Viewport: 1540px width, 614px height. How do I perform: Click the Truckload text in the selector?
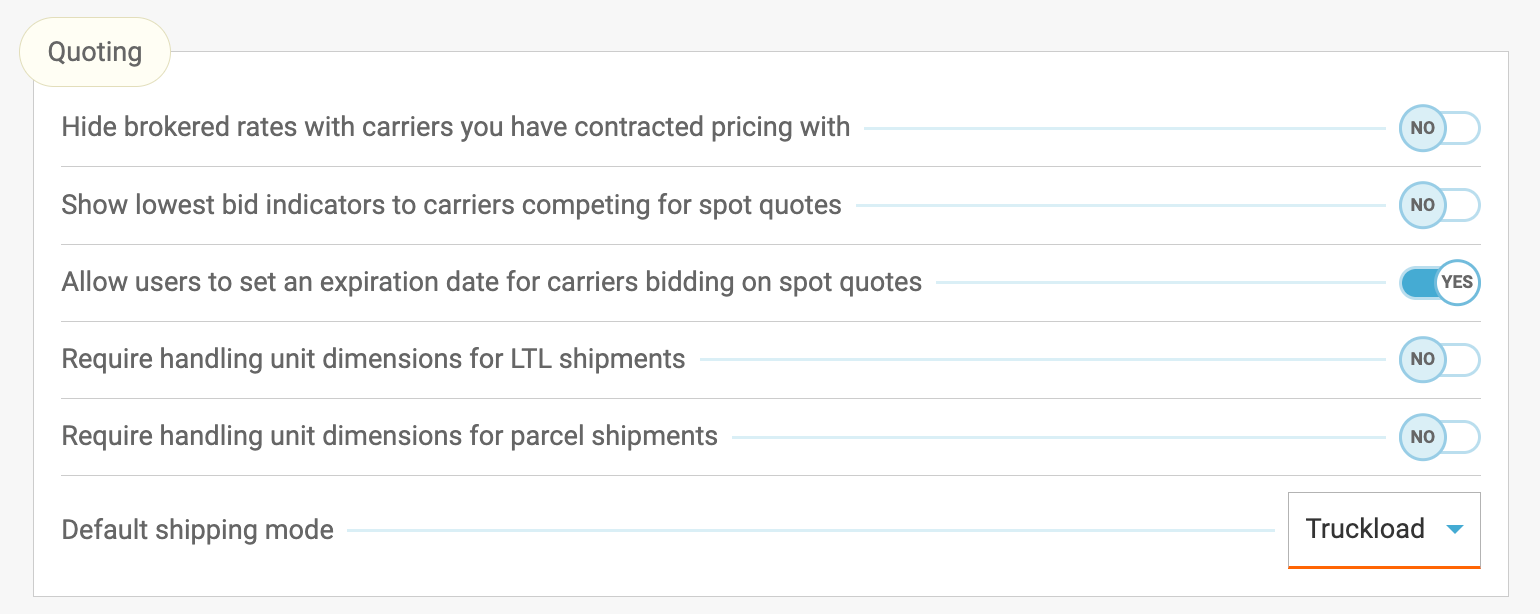(x=1365, y=529)
